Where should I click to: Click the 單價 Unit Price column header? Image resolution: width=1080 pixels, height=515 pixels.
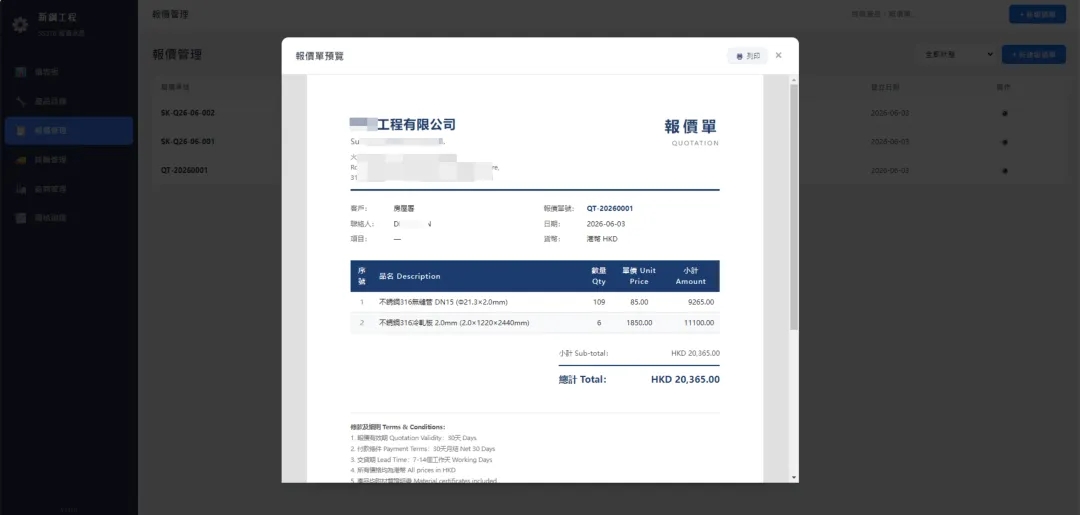(639, 276)
